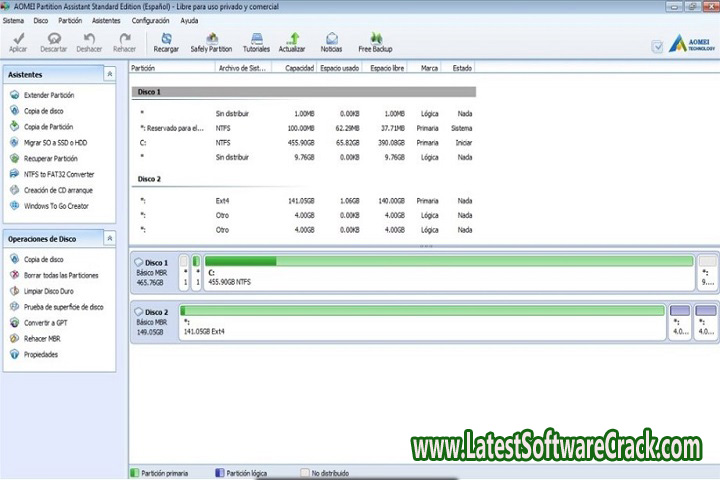720x480 pixels.
Task: Click the Noticias toolbar icon
Action: 331,38
